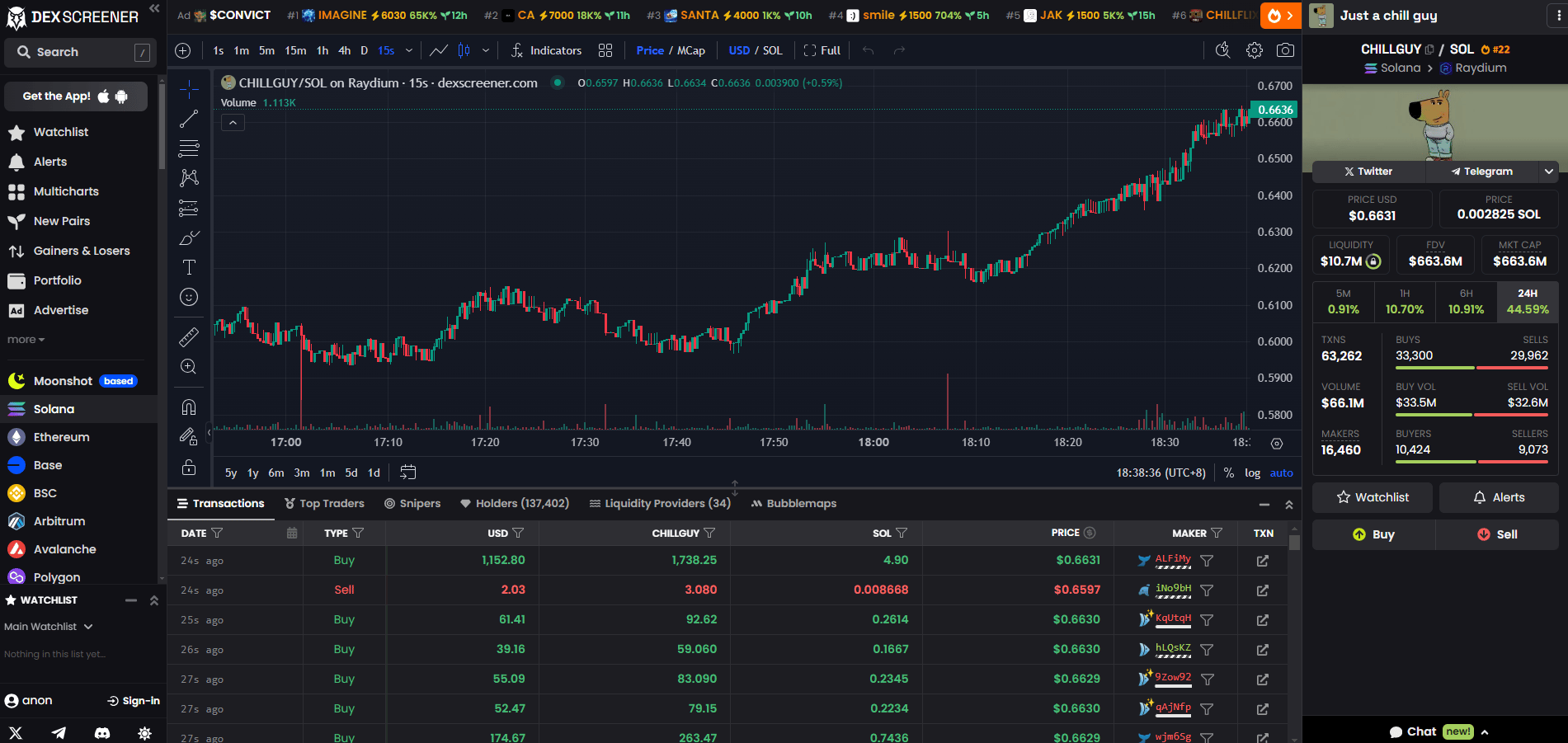Viewport: 1568px width, 743px height.
Task: Open the token's Telegram link
Action: click(x=1482, y=172)
